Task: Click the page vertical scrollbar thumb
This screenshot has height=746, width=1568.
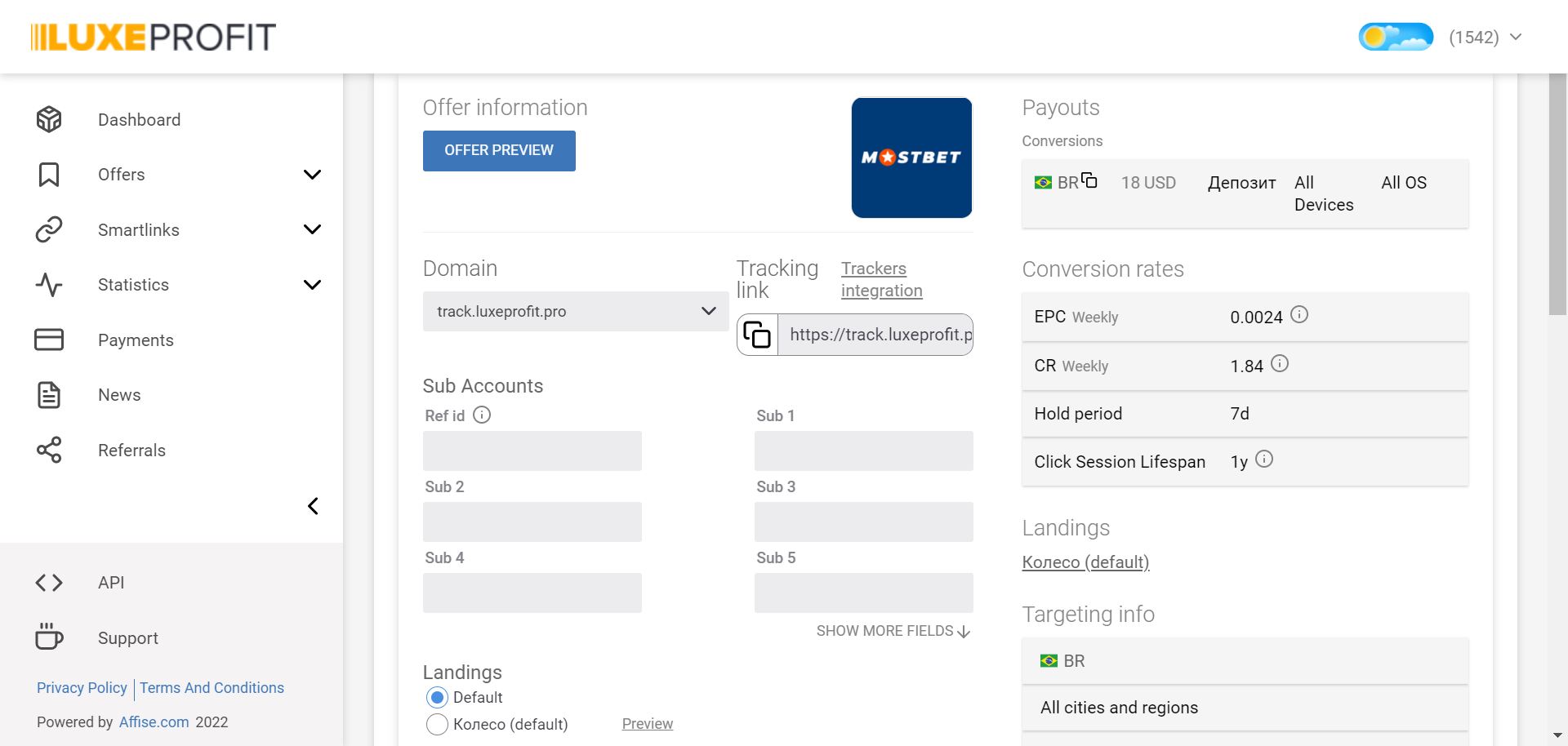Action: pos(1557,194)
